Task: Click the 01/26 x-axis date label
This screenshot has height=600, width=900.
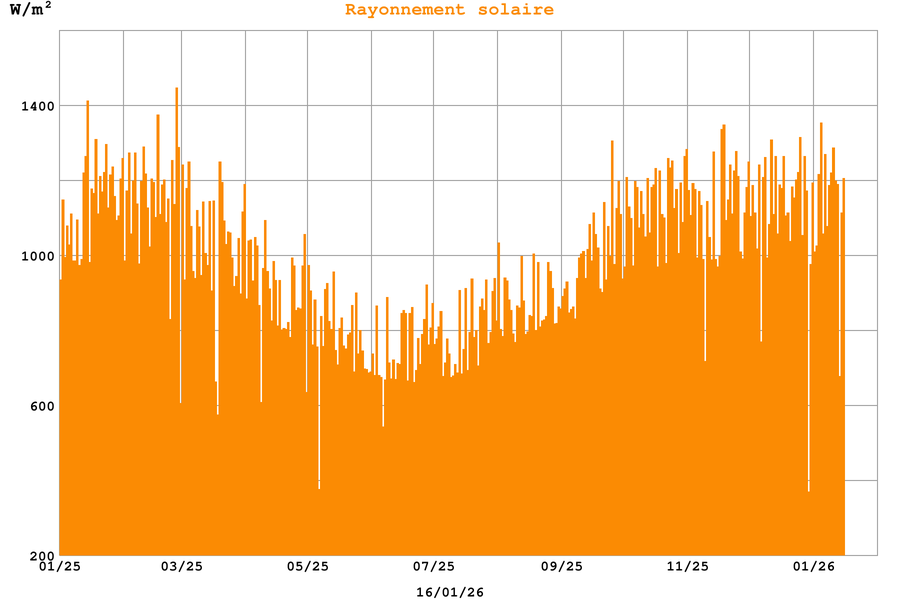Action: (x=813, y=567)
